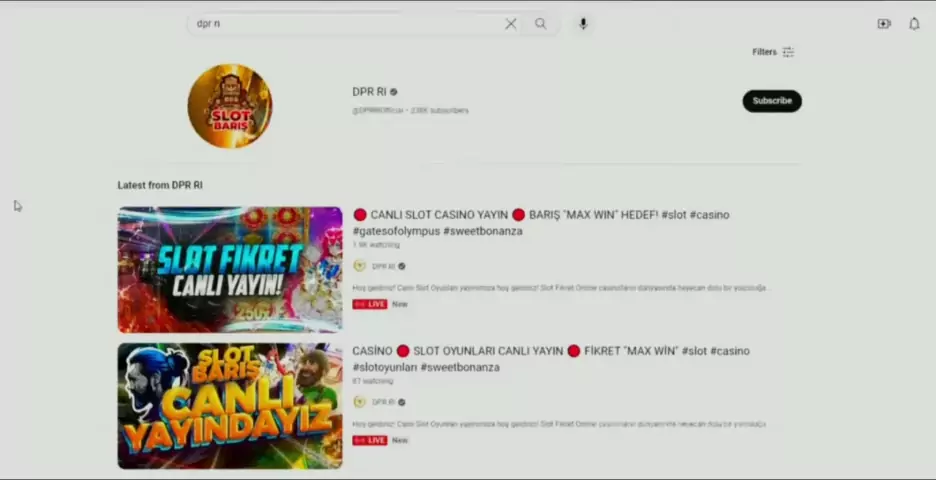Open the DPR RI channel name link
The image size is (936, 480).
369,92
